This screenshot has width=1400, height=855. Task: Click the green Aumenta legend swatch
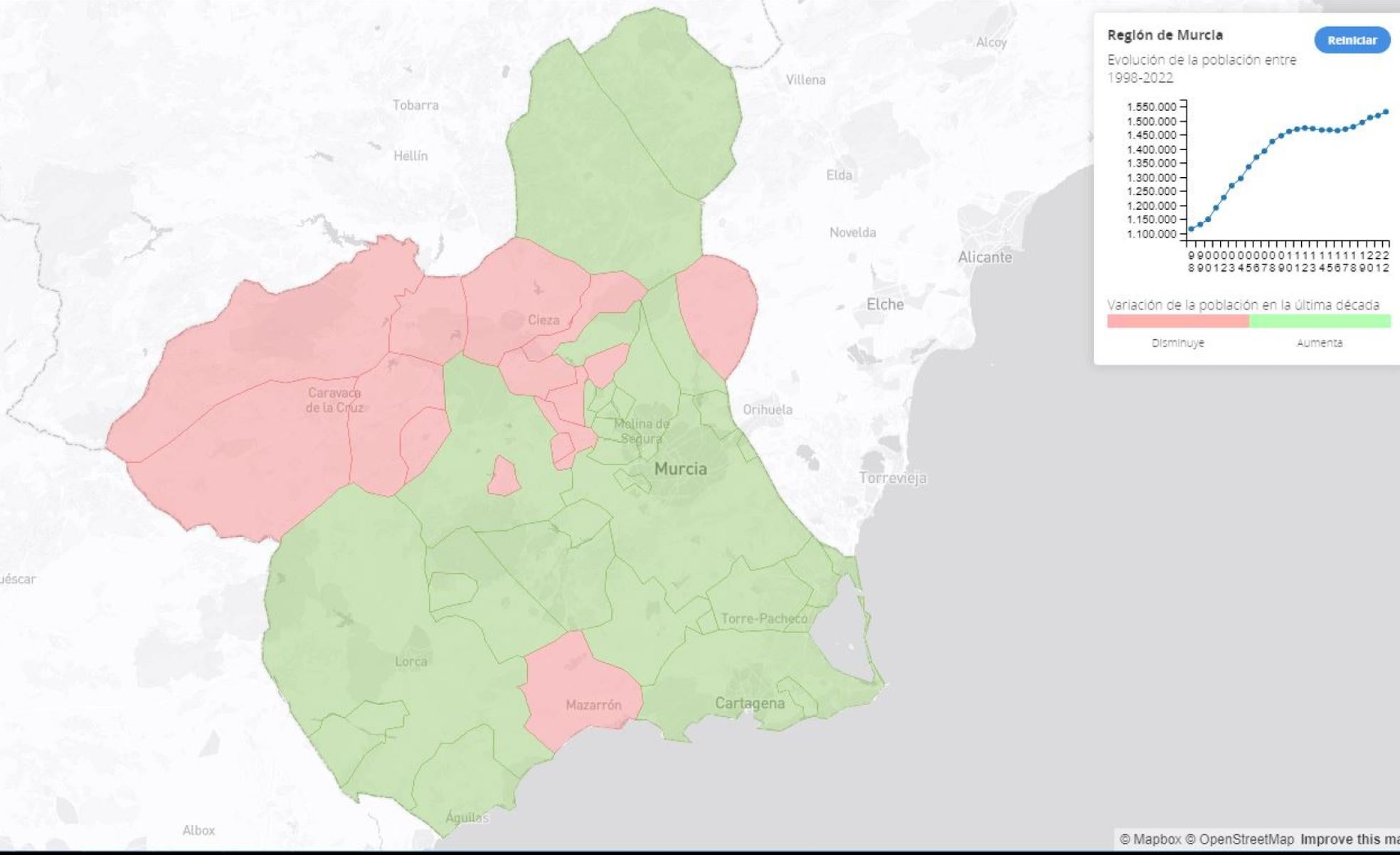tap(1320, 322)
